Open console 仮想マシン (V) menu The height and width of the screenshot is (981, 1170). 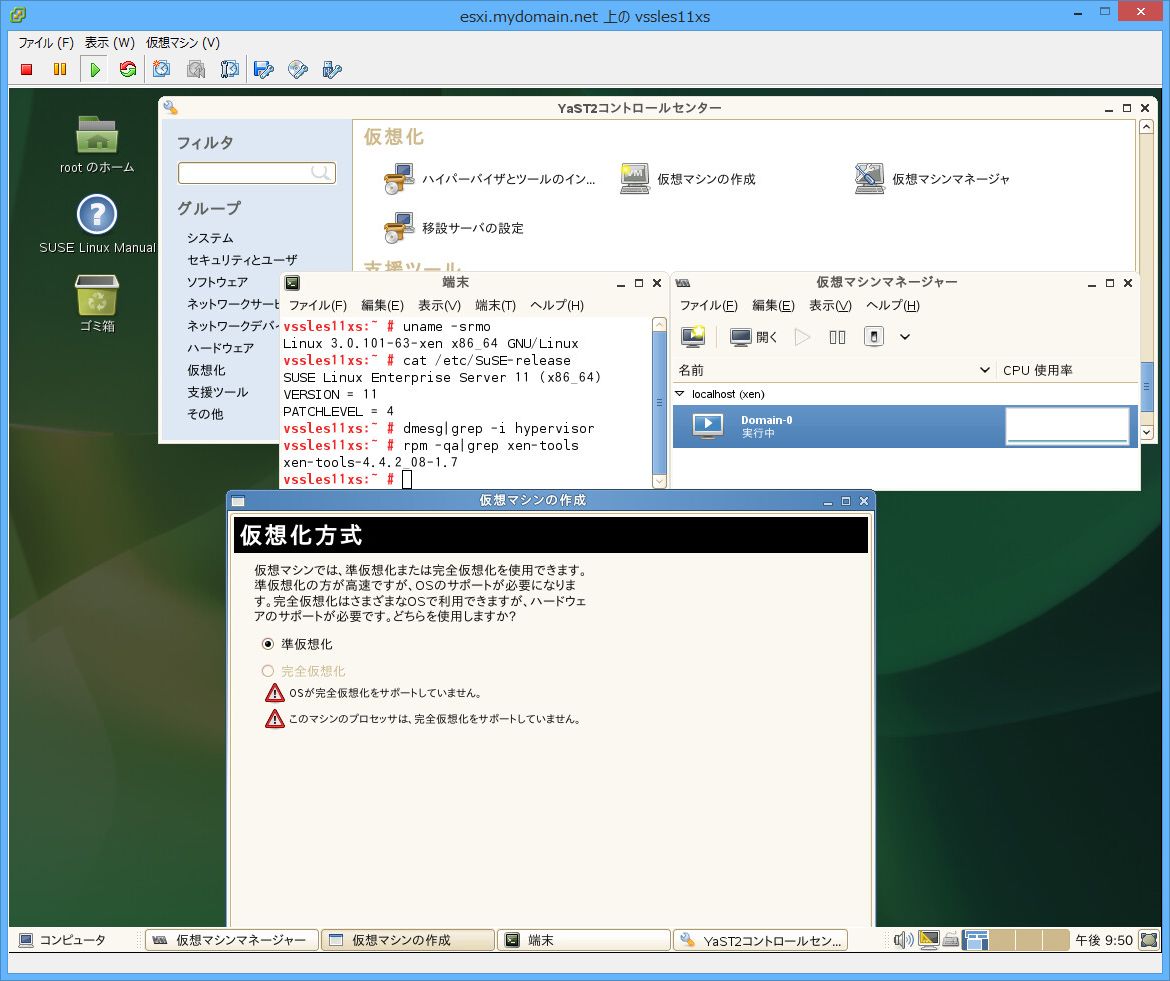[x=183, y=43]
